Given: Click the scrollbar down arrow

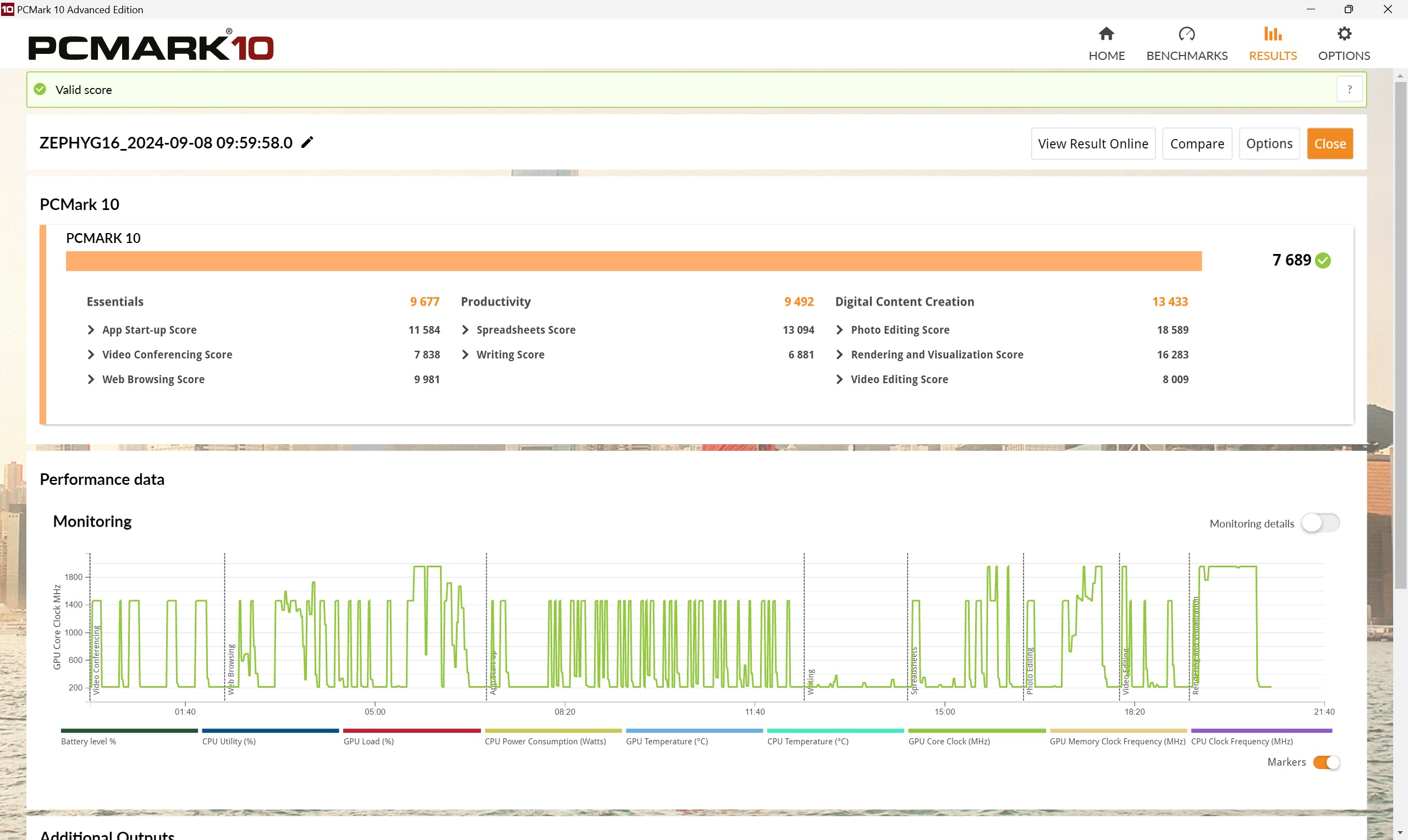Looking at the screenshot, I should (1400, 833).
